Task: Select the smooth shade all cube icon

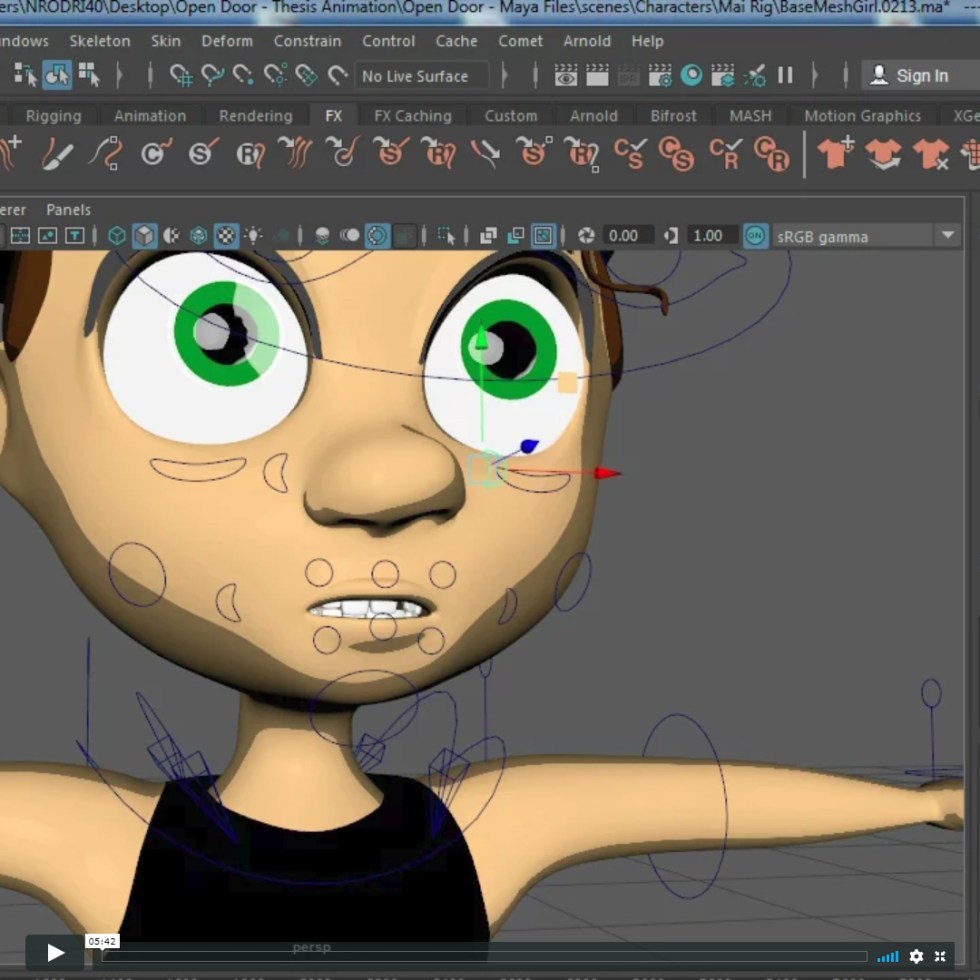Action: [144, 236]
